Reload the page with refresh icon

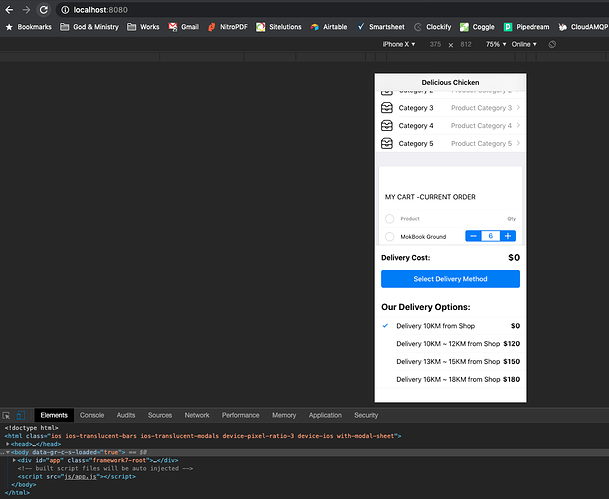coord(44,10)
